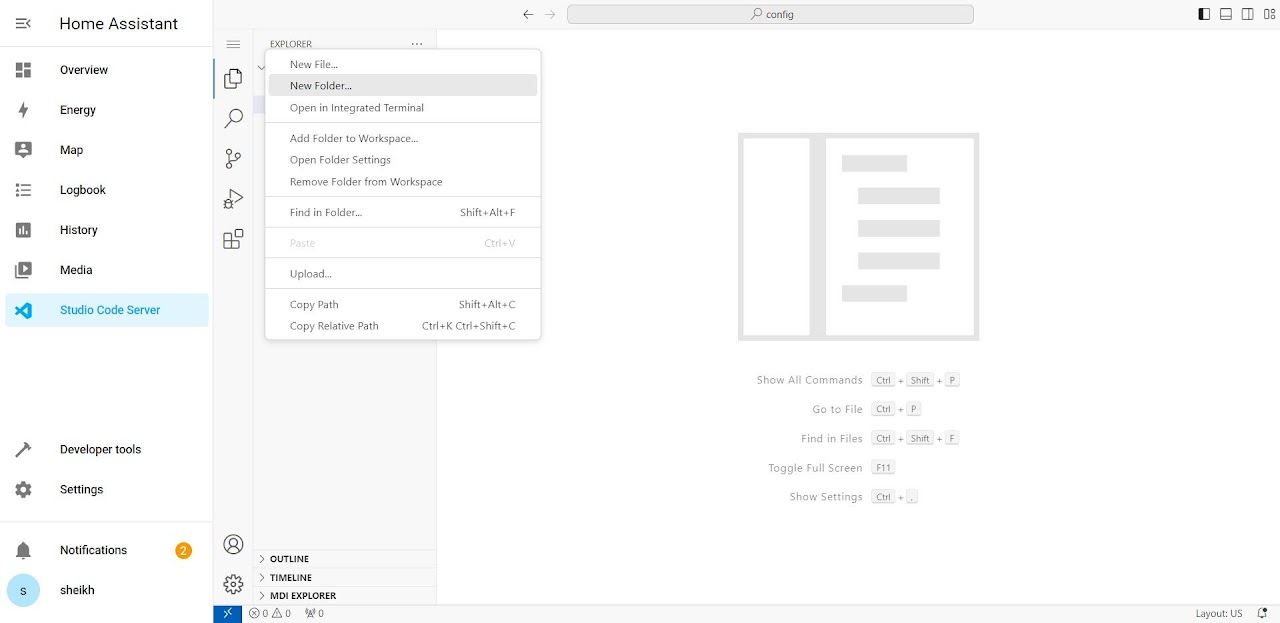Open the Run and Debug icon
The height and width of the screenshot is (623, 1280).
(x=233, y=199)
